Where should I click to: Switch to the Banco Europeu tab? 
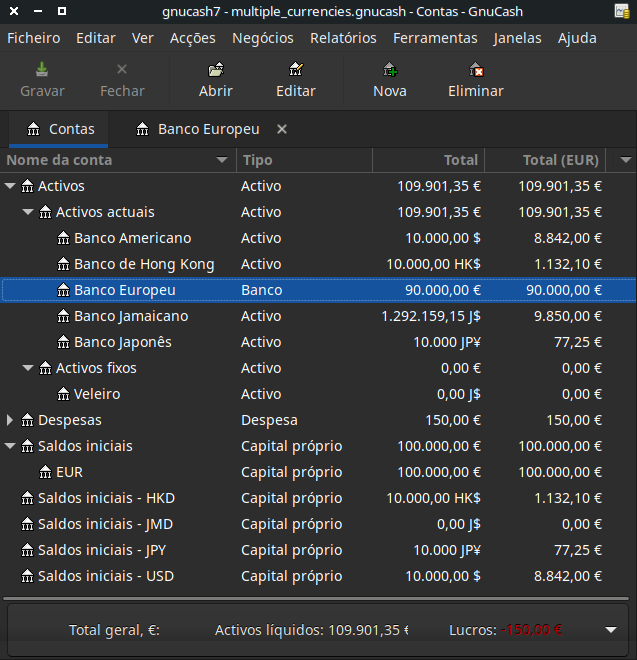(x=208, y=129)
